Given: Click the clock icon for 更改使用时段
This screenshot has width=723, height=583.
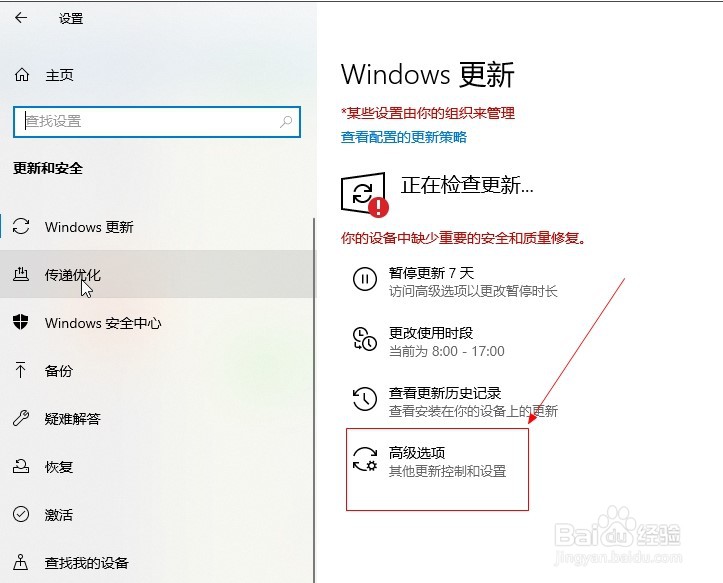Looking at the screenshot, I should tap(364, 339).
